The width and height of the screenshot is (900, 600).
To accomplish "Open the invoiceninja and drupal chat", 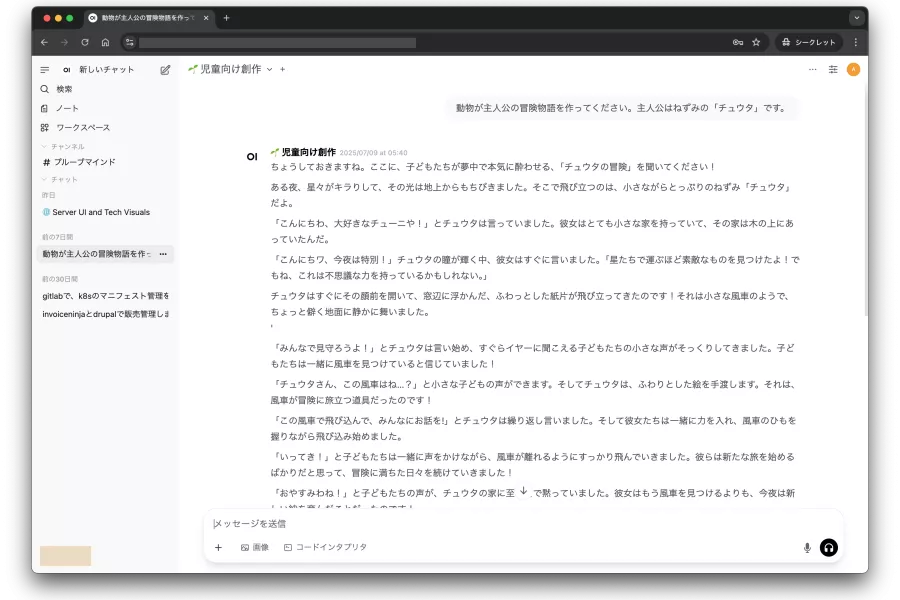I will [x=106, y=314].
